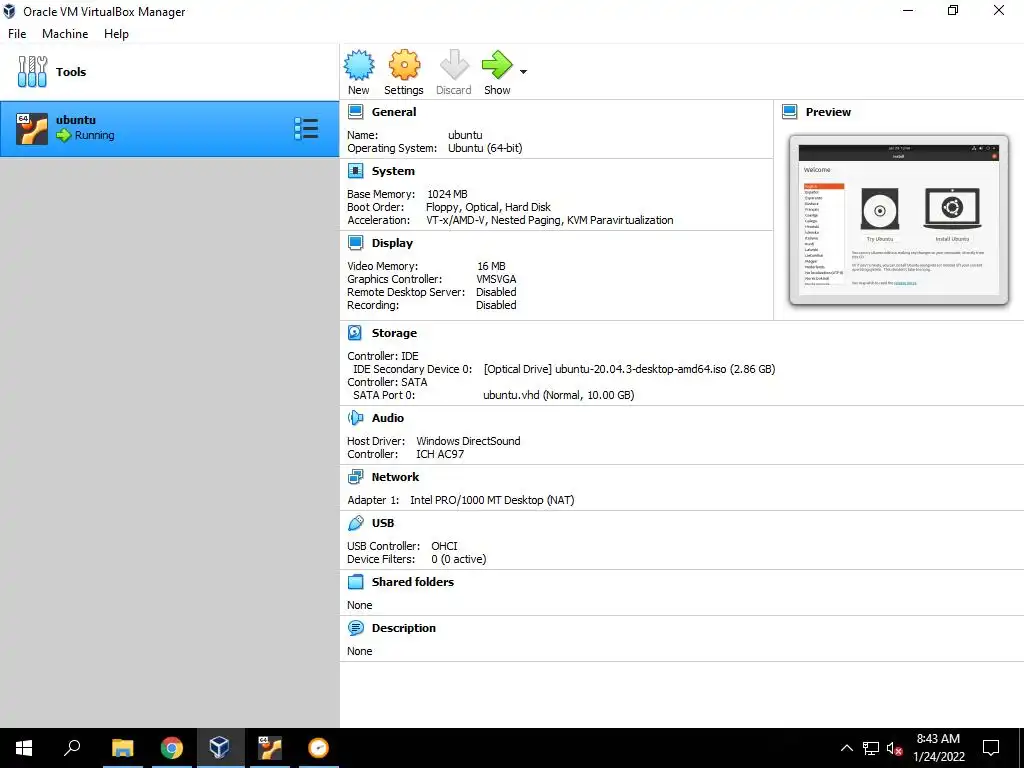1024x768 pixels.
Task: Click the New machine toolbar icon
Action: [x=359, y=65]
